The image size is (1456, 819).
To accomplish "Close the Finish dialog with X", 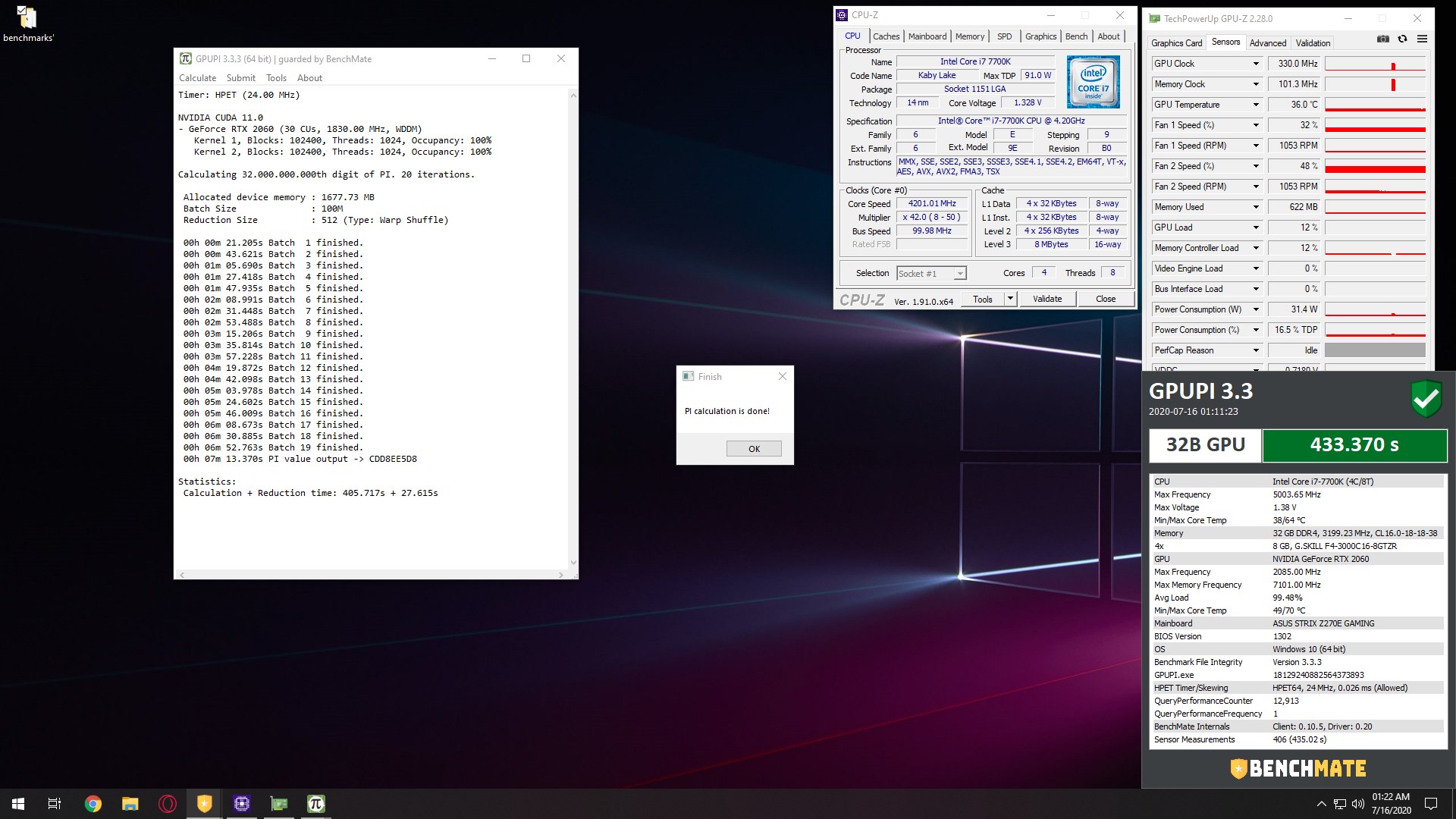I will (x=783, y=376).
